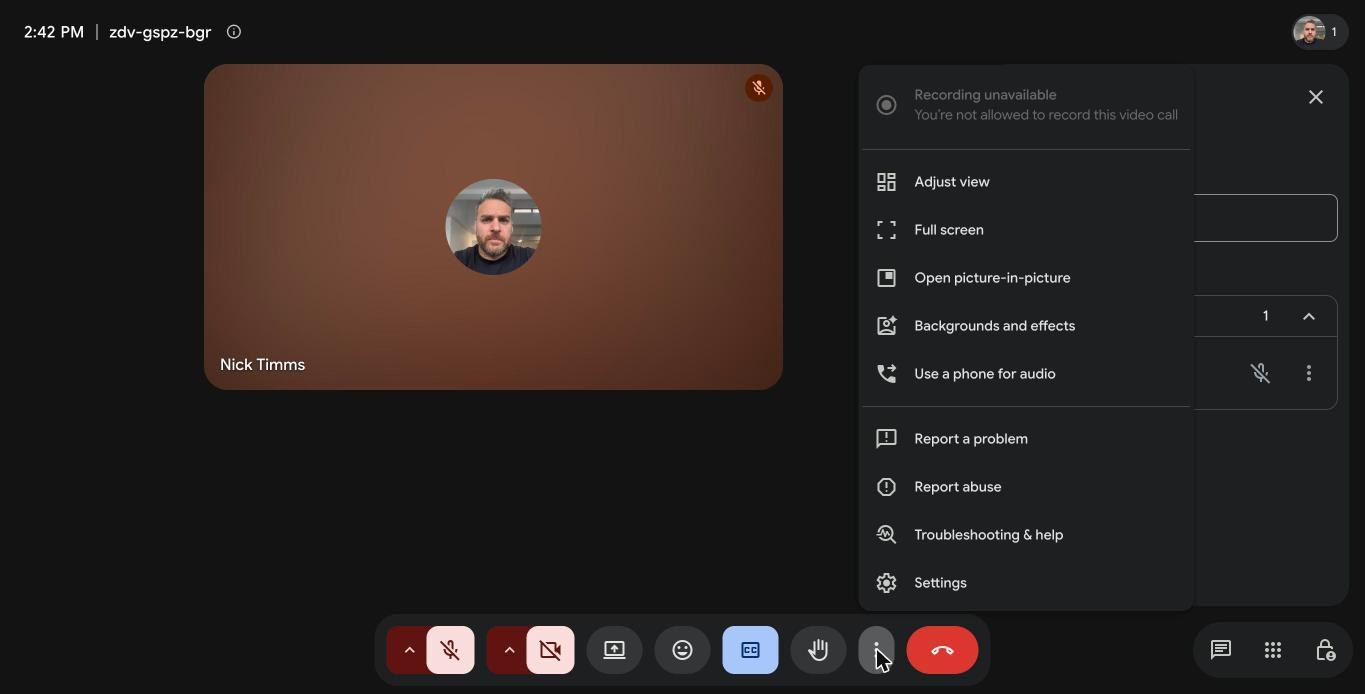The width and height of the screenshot is (1365, 694).
Task: Click the present now screen-share icon
Action: pyautogui.click(x=614, y=650)
